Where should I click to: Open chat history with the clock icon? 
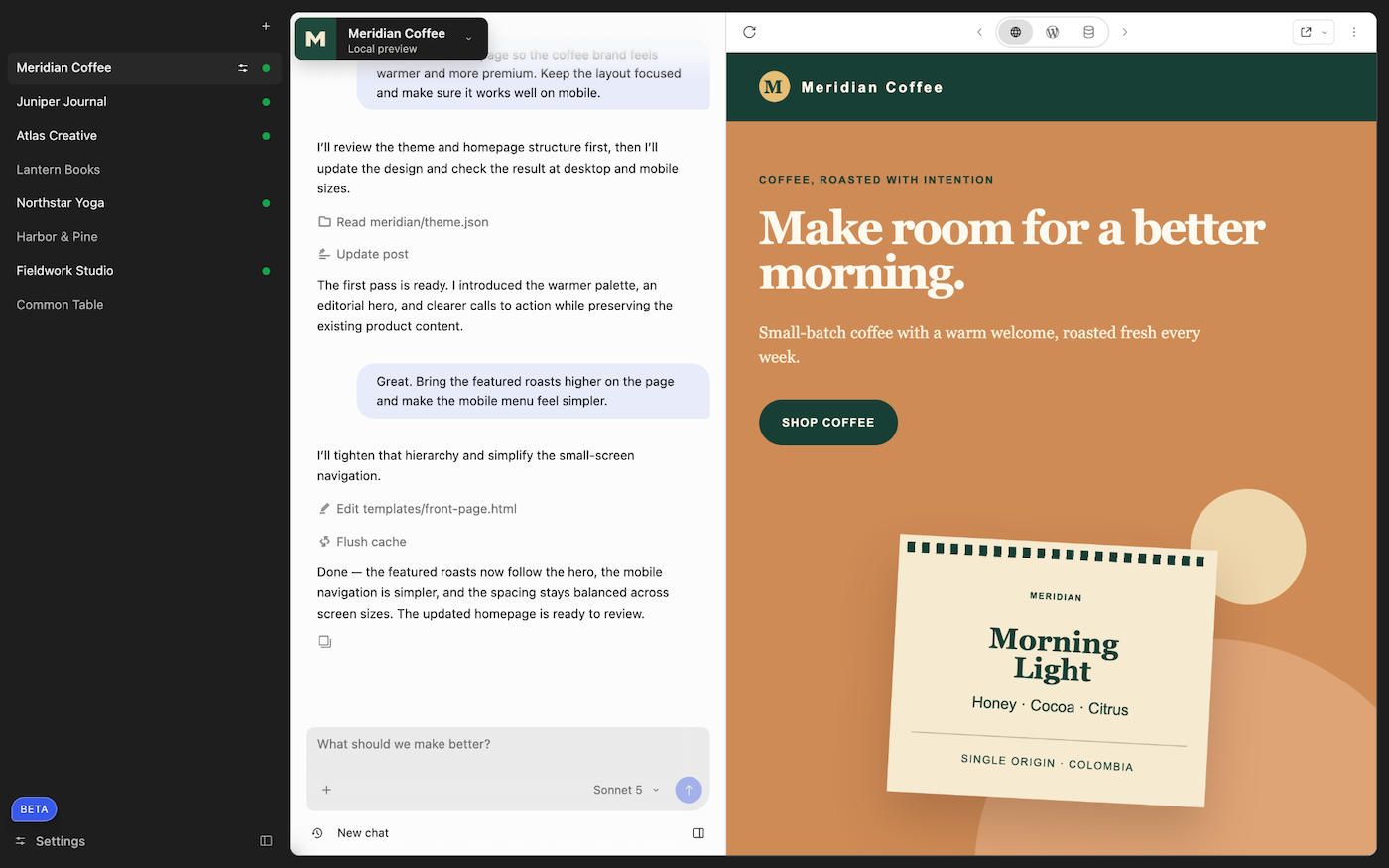(317, 833)
